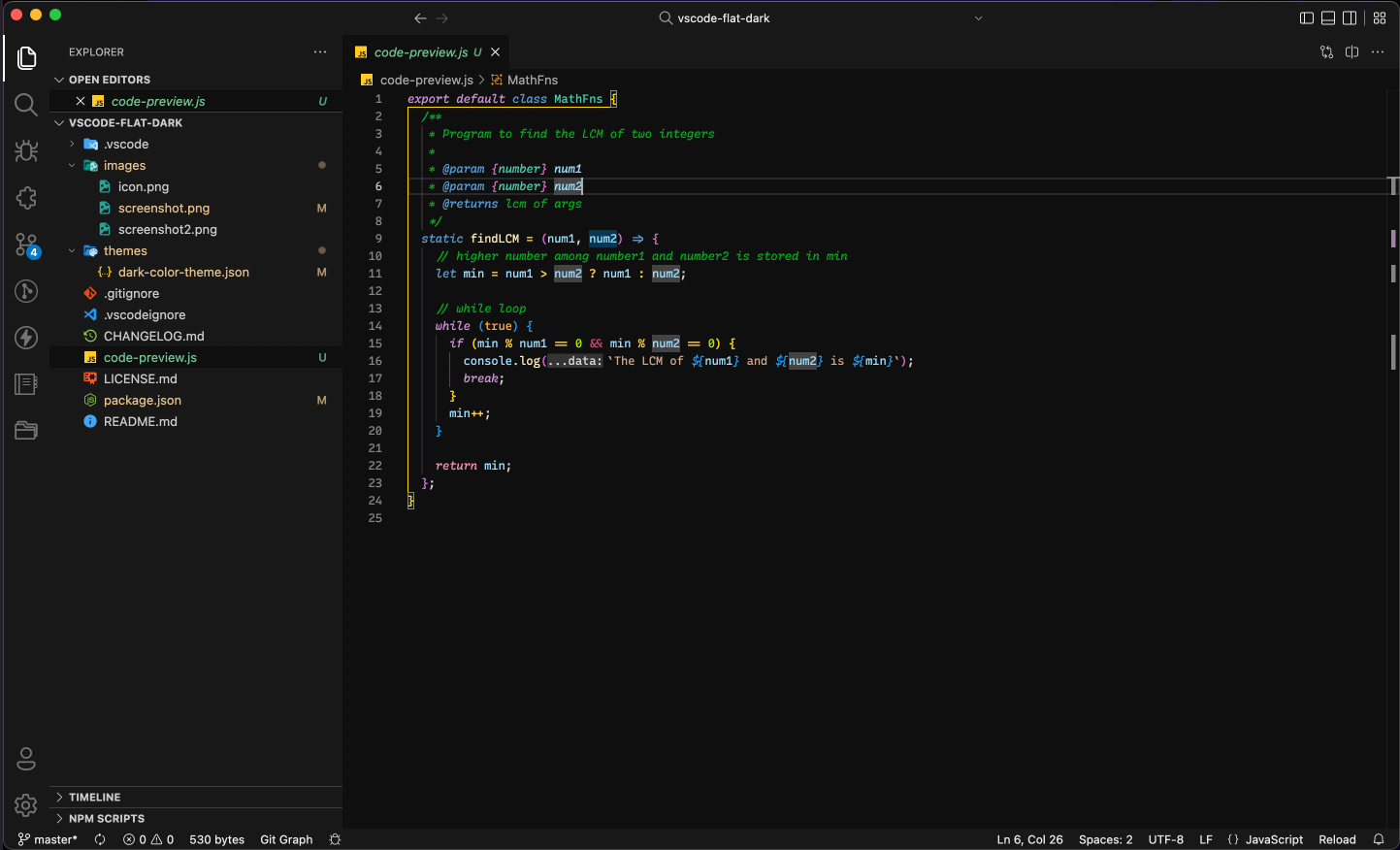Select code-preview.js in the file tree
Viewport: 1400px width, 850px height.
coord(196,357)
